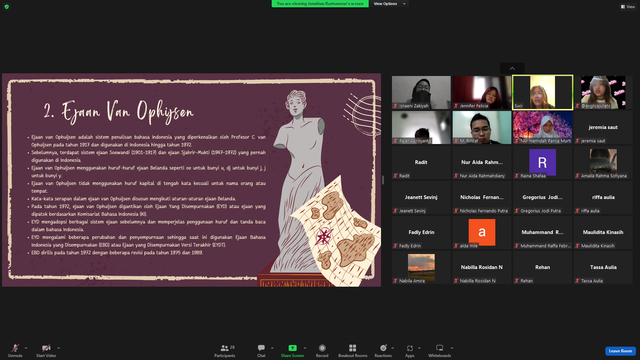
Task: Click the Nicholas Fernando Putra participant tile
Action: [x=482, y=198]
